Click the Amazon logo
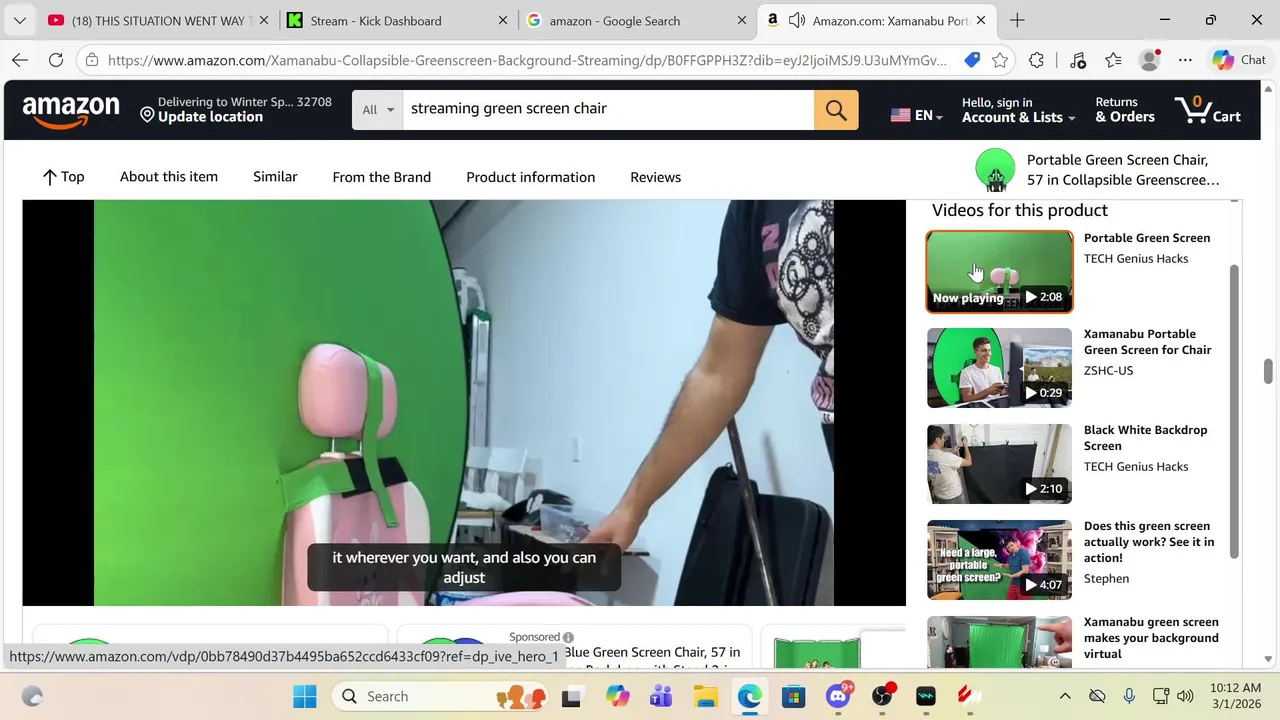This screenshot has width=1280, height=720. click(71, 110)
